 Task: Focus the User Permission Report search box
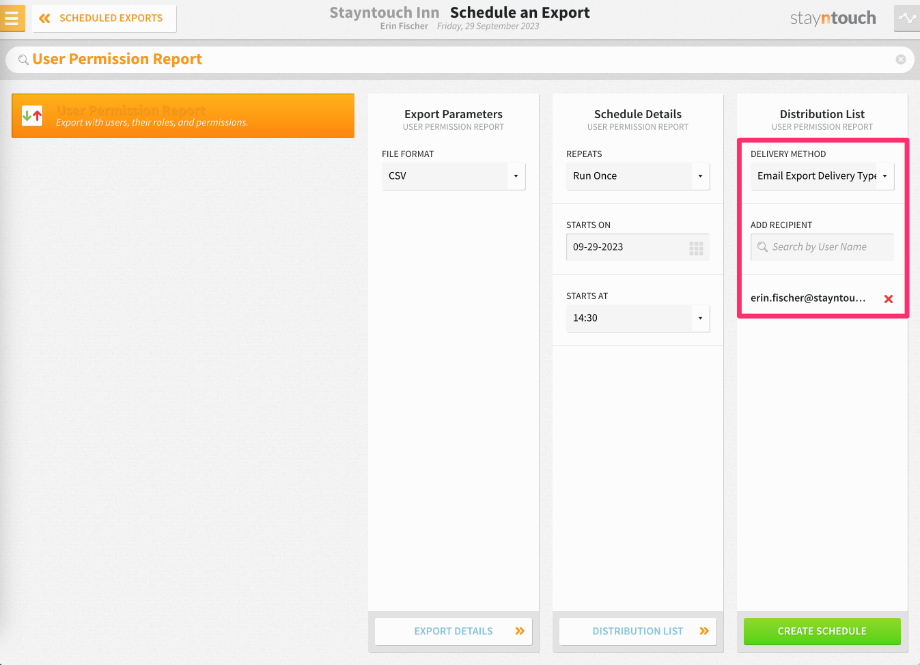click(460, 59)
